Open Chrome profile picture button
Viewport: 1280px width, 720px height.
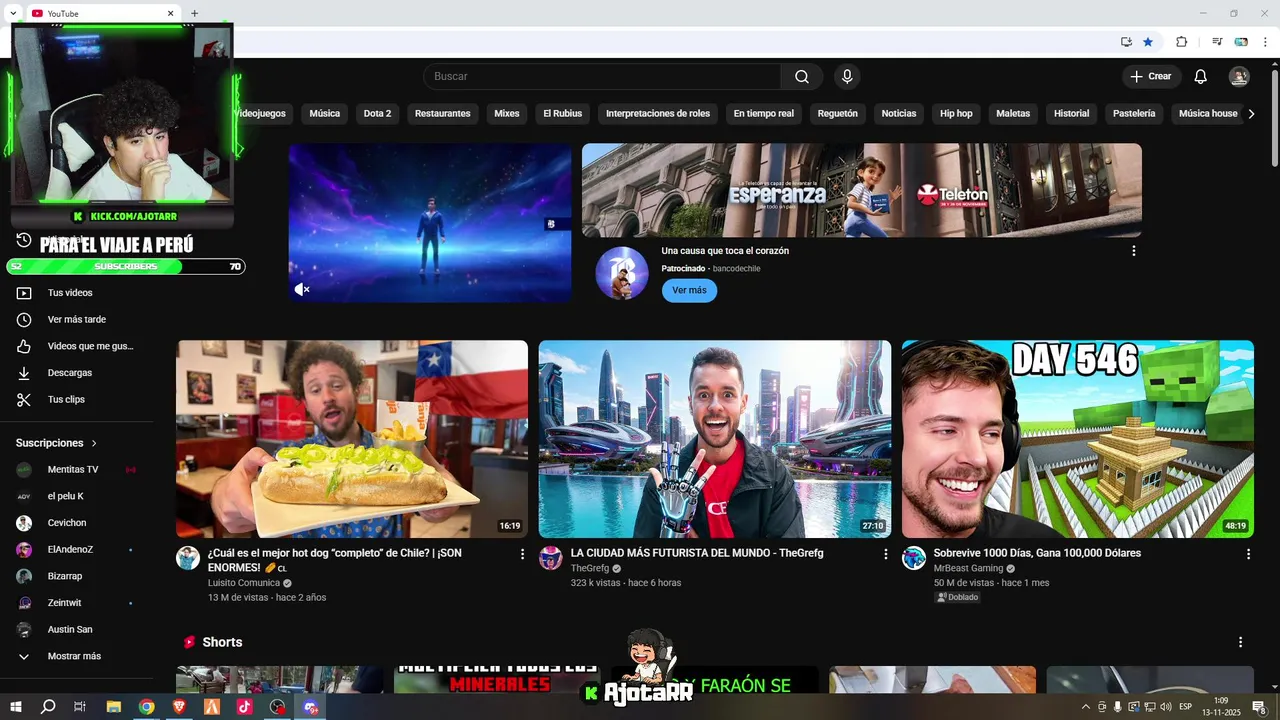pos(1241,42)
